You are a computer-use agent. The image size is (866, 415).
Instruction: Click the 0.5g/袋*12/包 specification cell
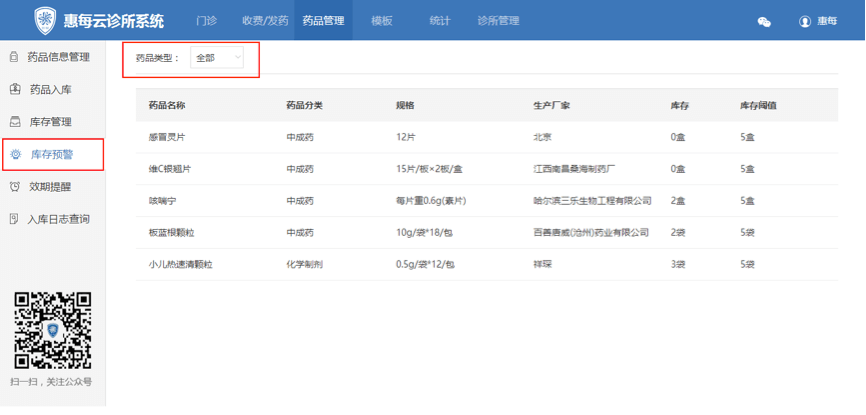pyautogui.click(x=425, y=265)
